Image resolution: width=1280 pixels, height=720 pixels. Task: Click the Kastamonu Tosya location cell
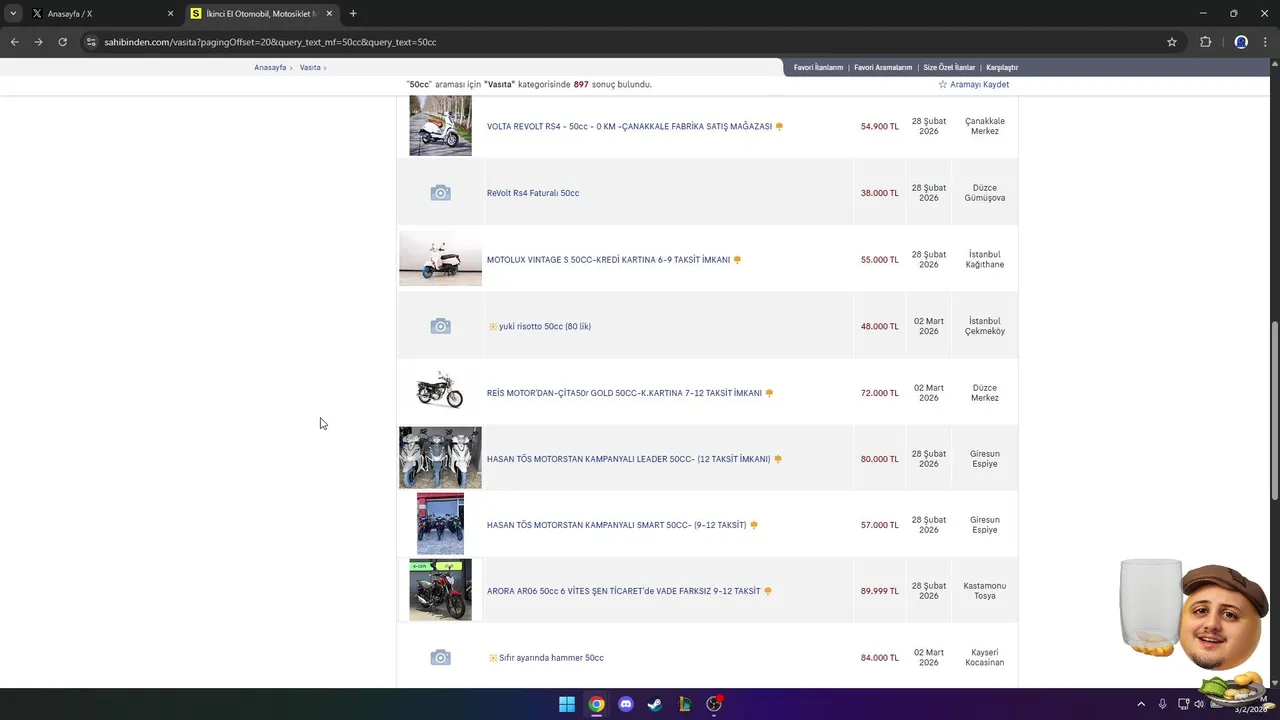(985, 590)
